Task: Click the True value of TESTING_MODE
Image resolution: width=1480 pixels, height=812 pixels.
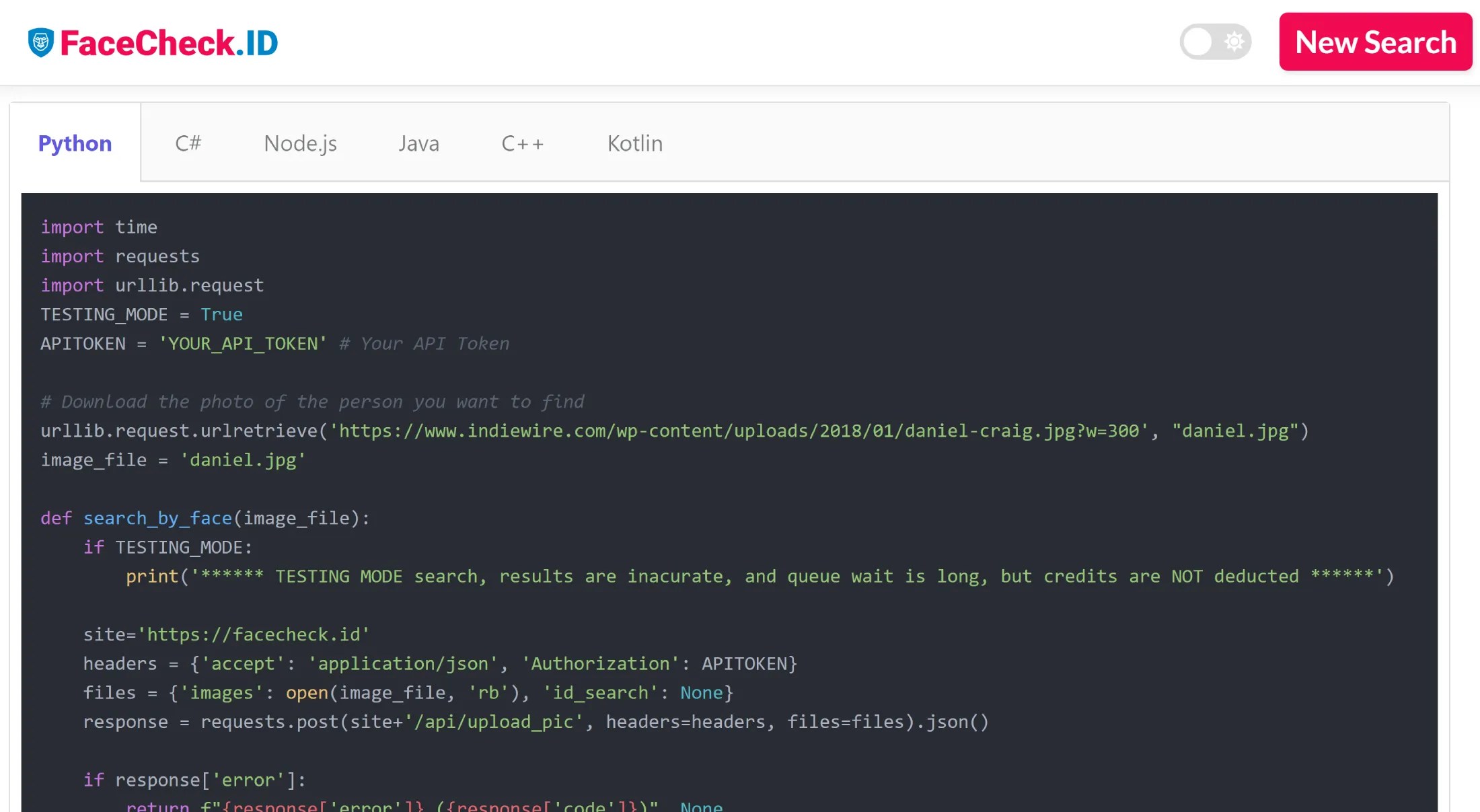Action: [221, 315]
